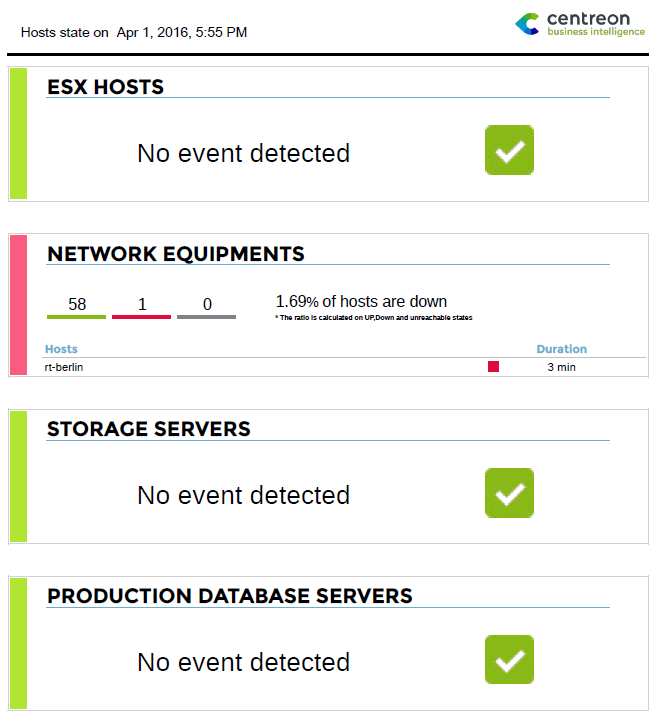This screenshot has height=722, width=659.
Task: Click the PRODUCTION DATABASE SERVERS section title
Action: tap(229, 596)
